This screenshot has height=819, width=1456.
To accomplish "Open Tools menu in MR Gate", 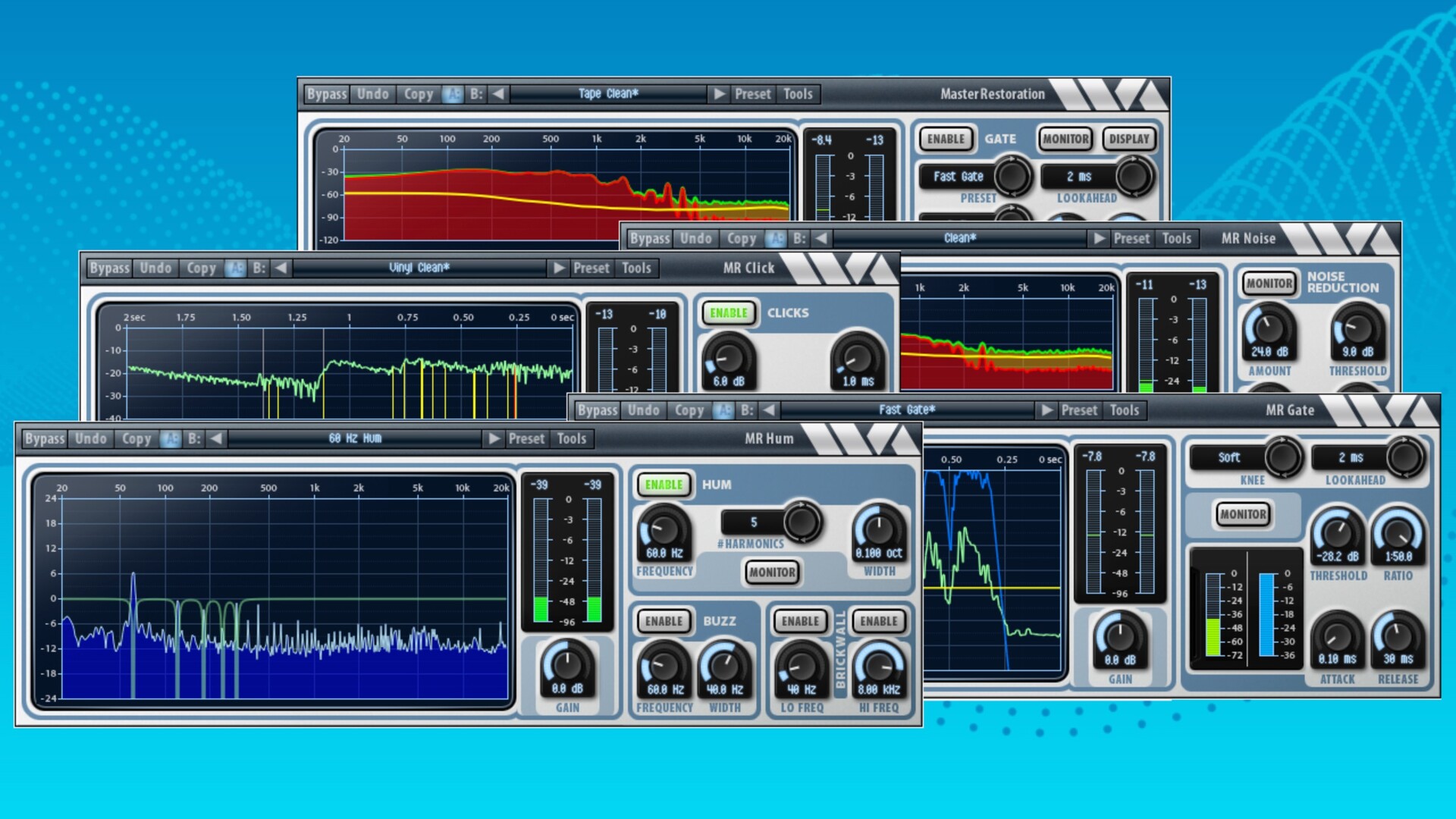I will (1125, 410).
